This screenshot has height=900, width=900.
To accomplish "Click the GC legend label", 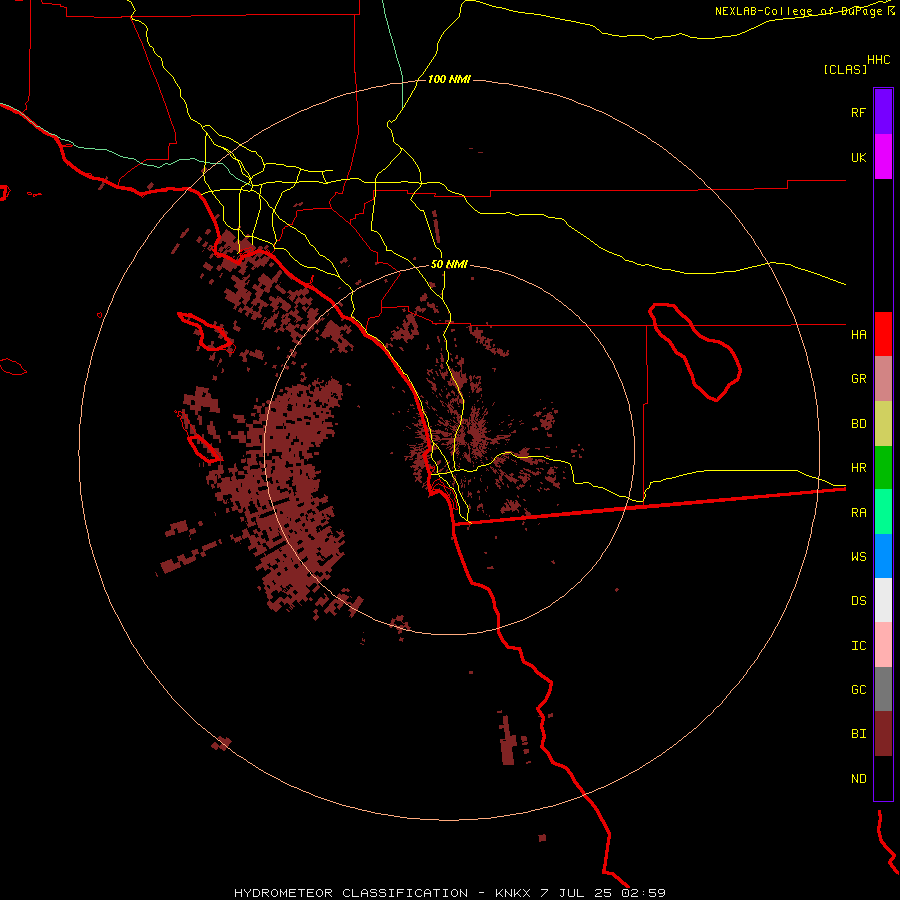I will (x=858, y=689).
